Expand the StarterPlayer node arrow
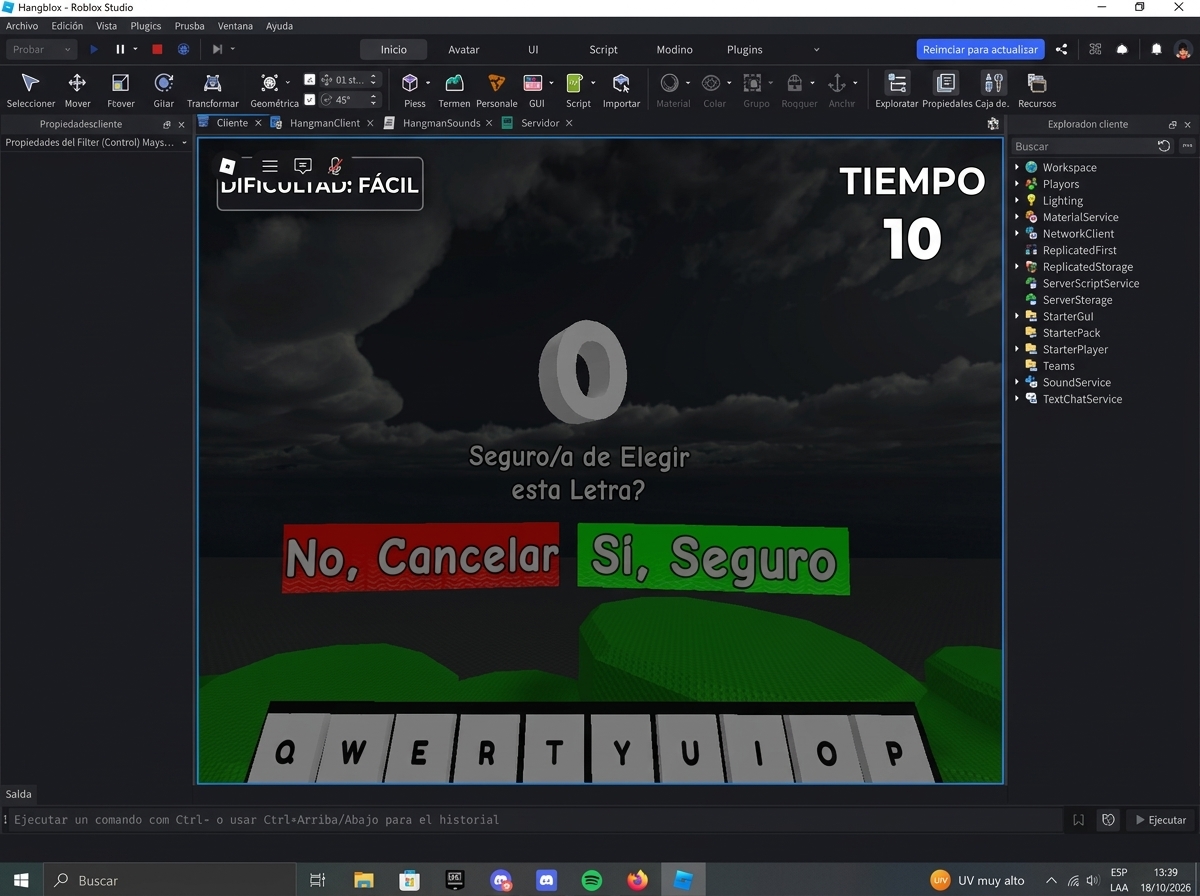This screenshot has height=896, width=1200. coord(1017,349)
